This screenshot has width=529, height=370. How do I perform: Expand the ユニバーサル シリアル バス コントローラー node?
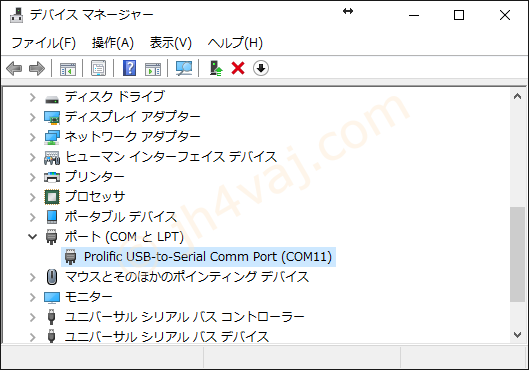(x=32, y=317)
